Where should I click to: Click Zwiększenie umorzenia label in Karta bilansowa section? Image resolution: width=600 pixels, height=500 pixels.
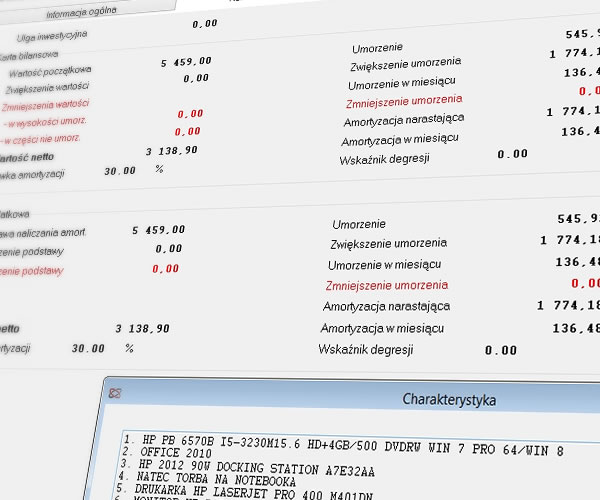pos(406,64)
